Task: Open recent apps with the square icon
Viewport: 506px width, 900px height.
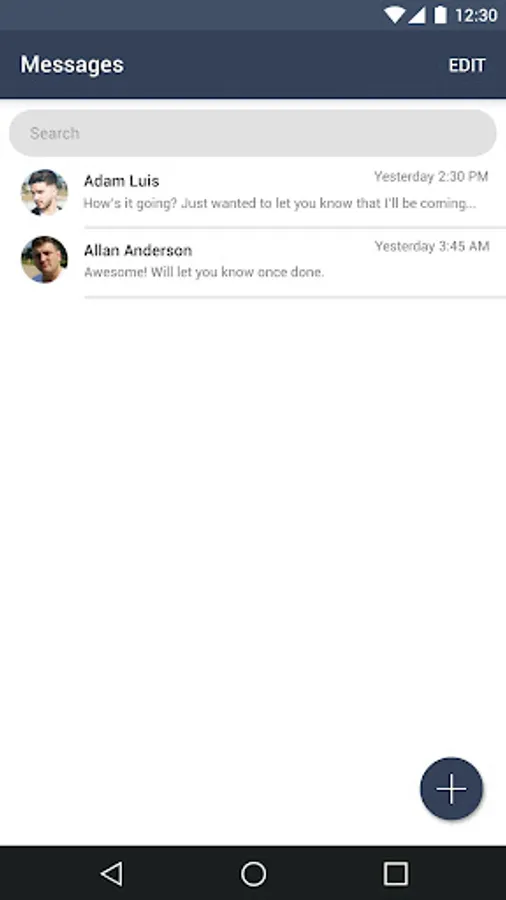Action: coord(396,874)
